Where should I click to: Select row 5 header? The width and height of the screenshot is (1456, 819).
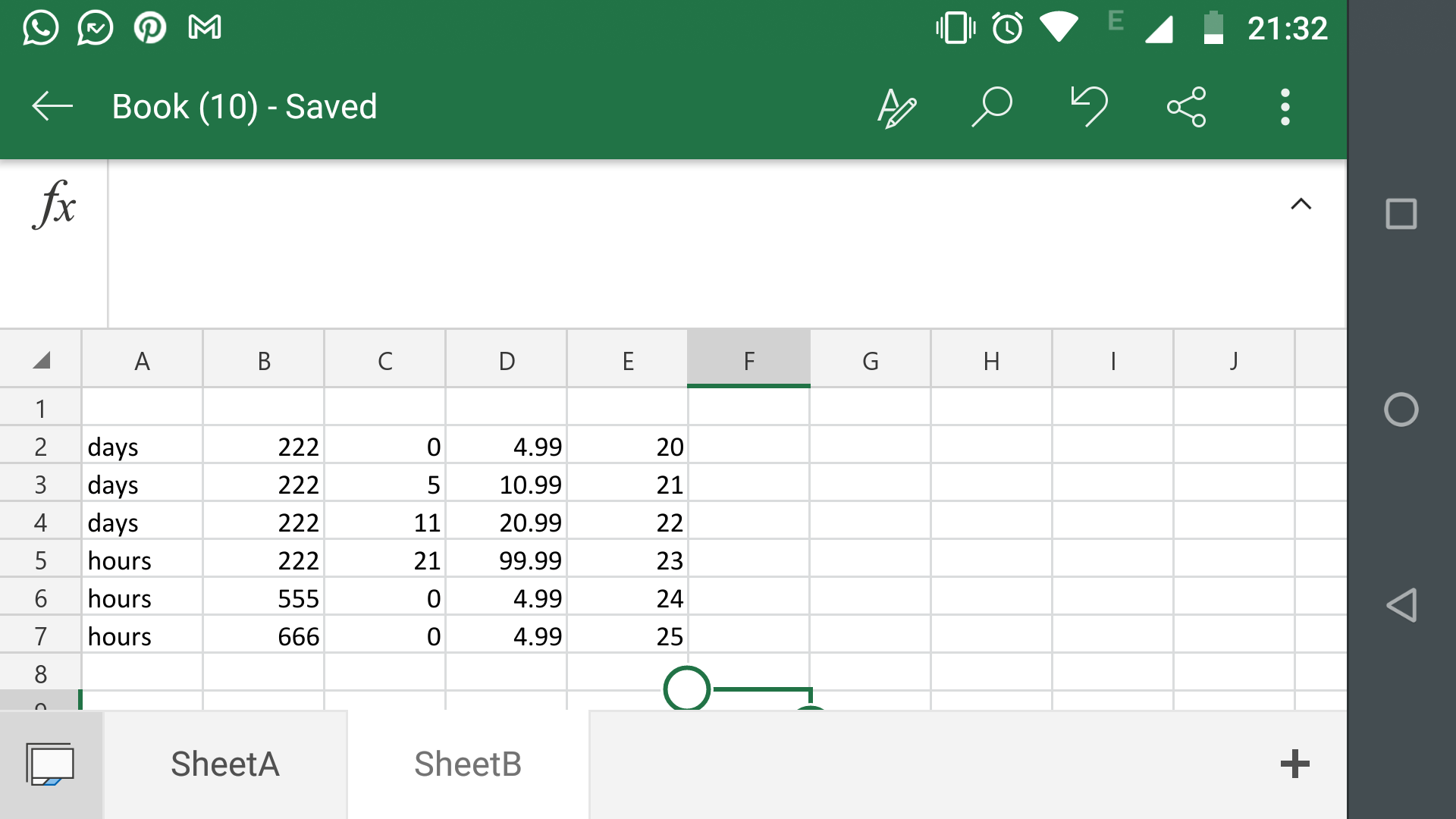[x=41, y=560]
